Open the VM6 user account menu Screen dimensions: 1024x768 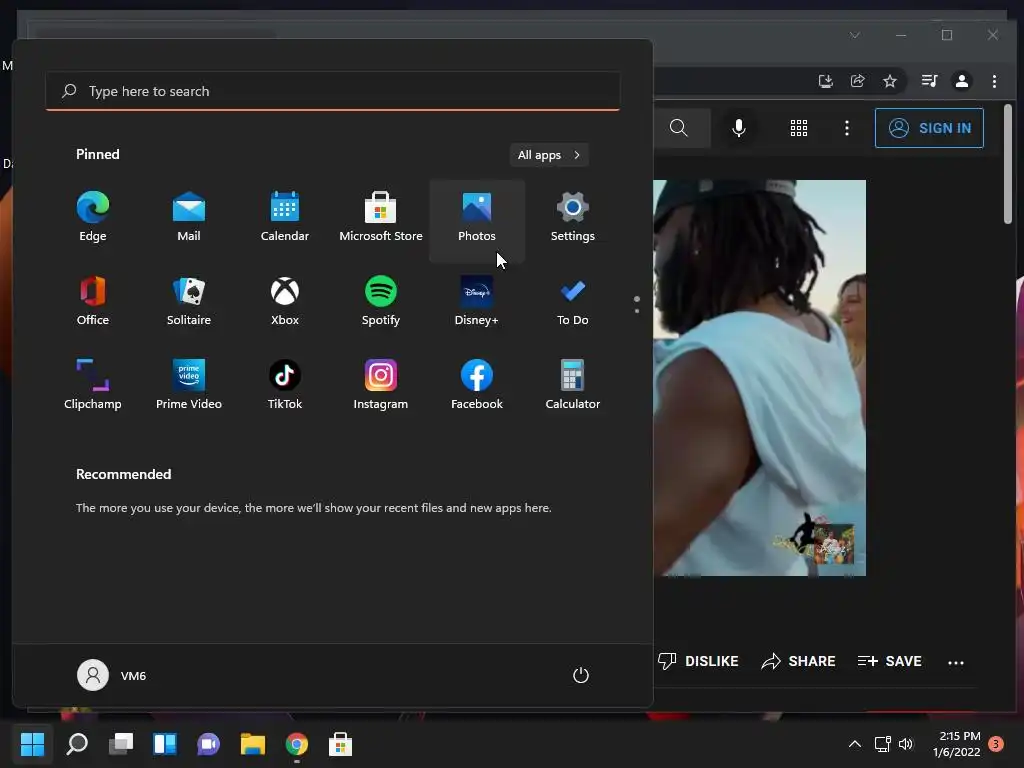click(x=112, y=675)
